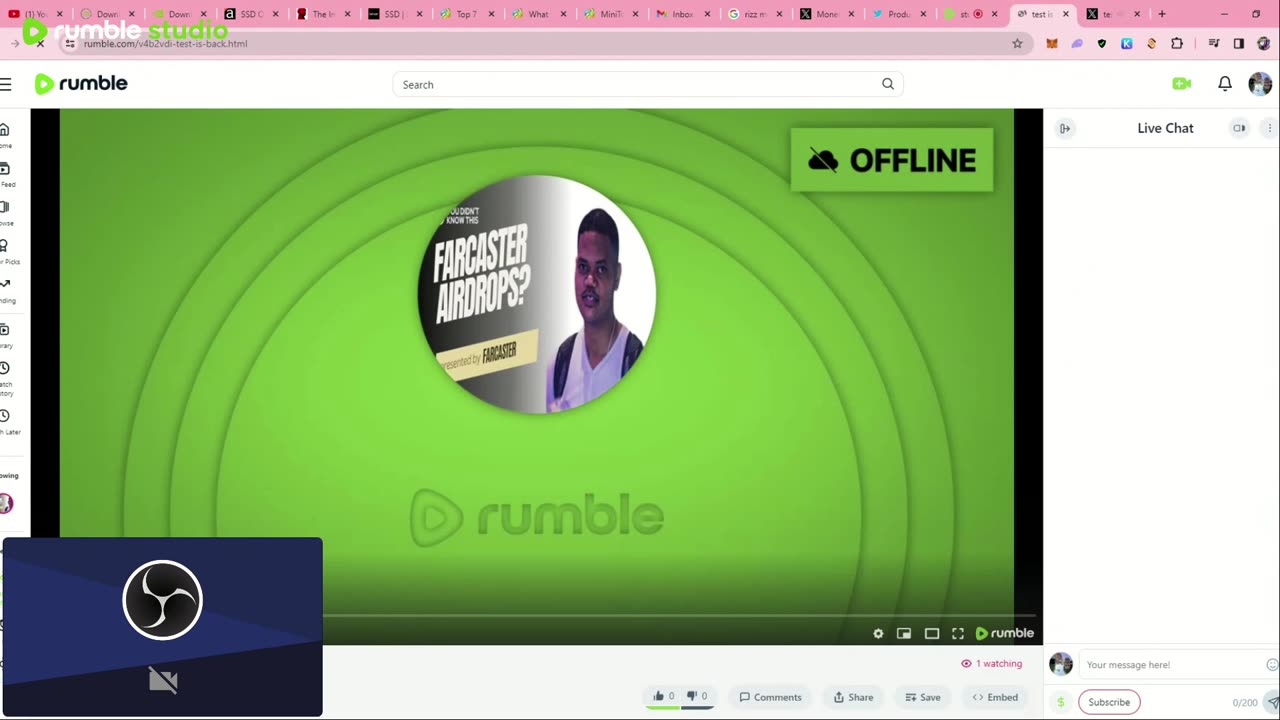The image size is (1280, 720).
Task: Open Live Chat more options menu
Action: pos(1270,128)
